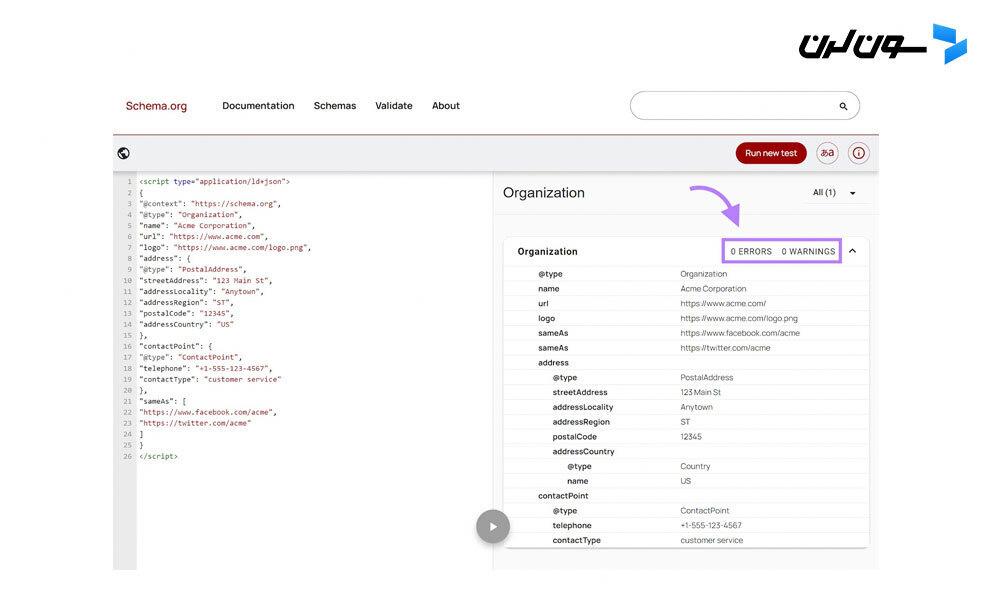Select the customer service value in results
The image size is (1000, 600).
[712, 540]
